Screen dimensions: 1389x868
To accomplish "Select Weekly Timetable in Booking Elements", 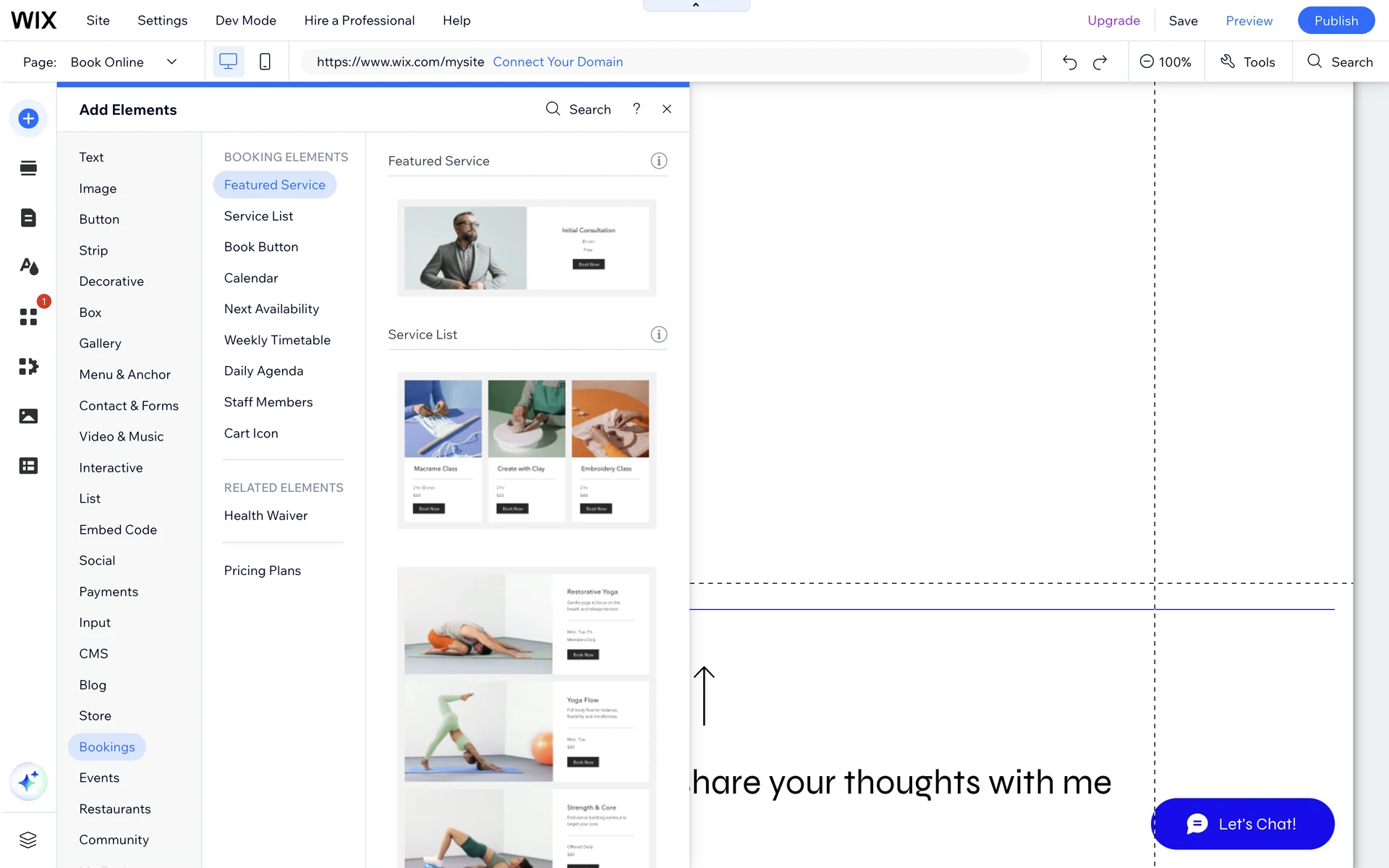I will [x=277, y=340].
